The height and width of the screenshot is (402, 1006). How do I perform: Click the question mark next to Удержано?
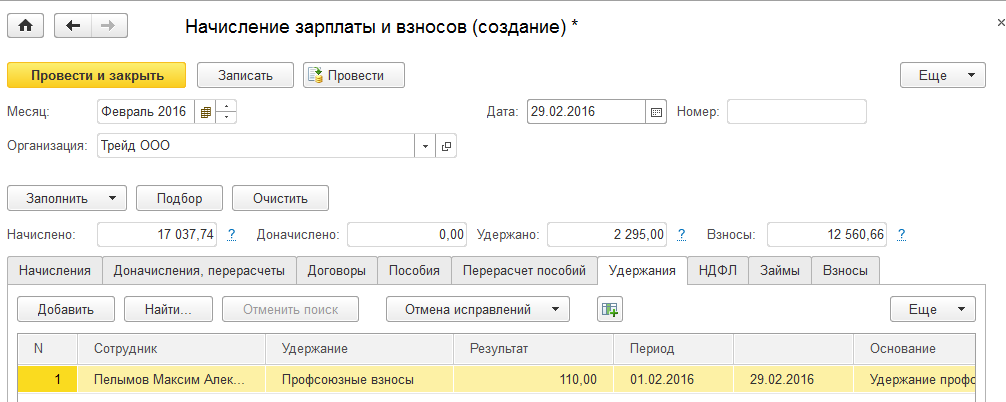(x=681, y=235)
